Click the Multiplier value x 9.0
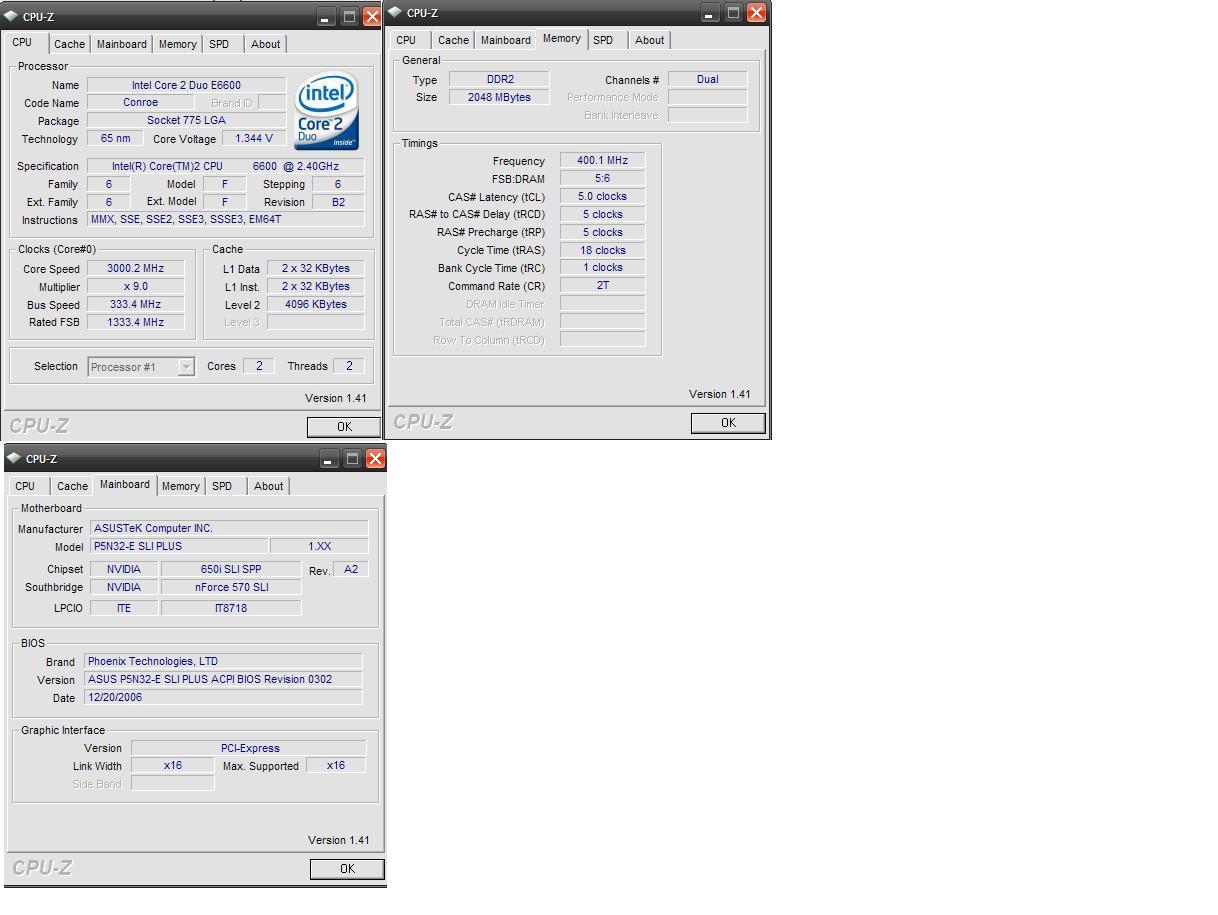The height and width of the screenshot is (915, 1218). pyautogui.click(x=136, y=286)
